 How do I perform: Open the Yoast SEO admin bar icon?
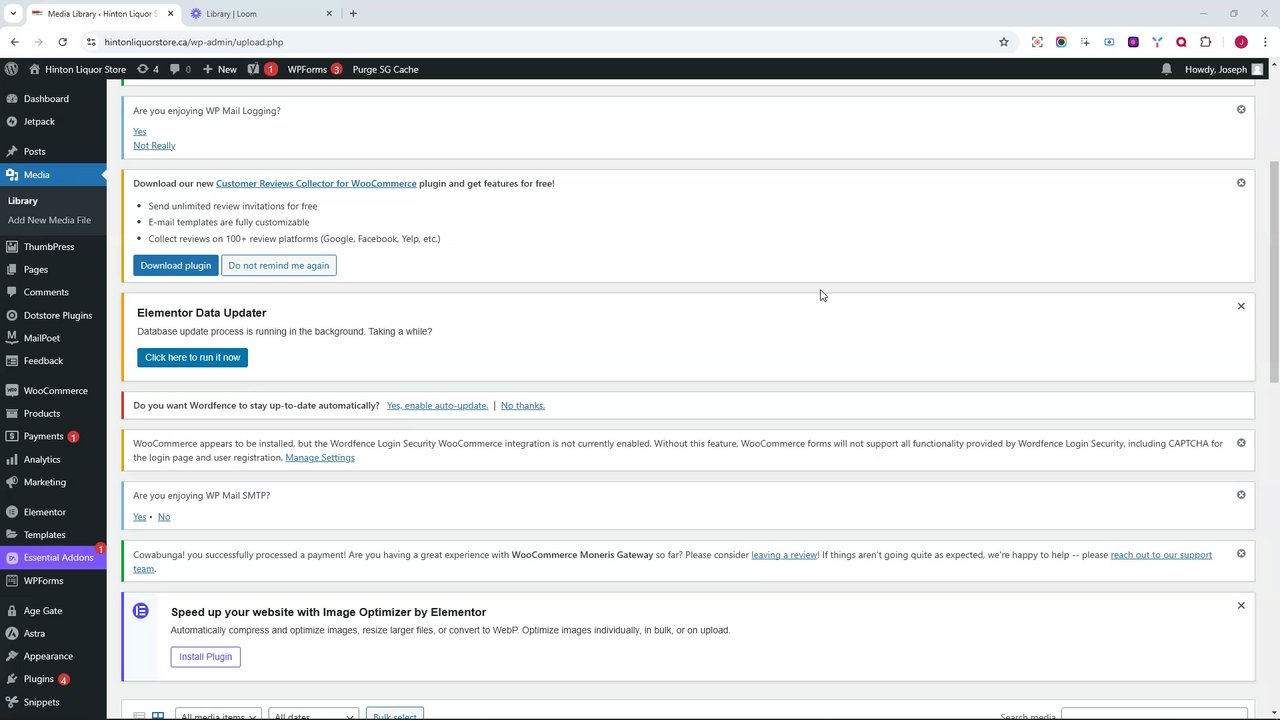[262, 69]
